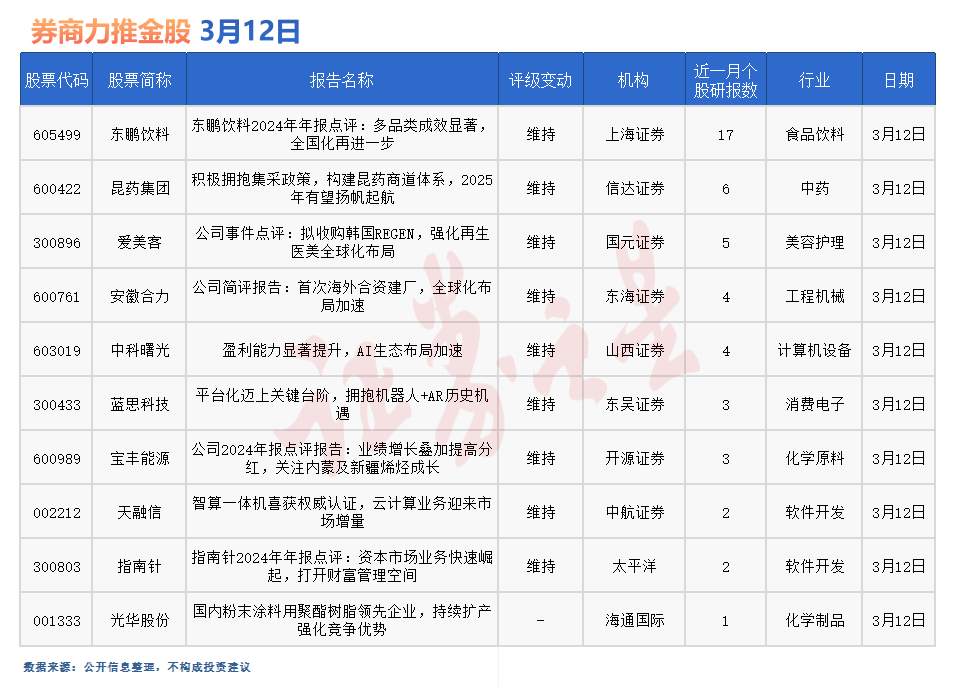
Task: Click the 中航证券 institution cell
Action: 635,512
